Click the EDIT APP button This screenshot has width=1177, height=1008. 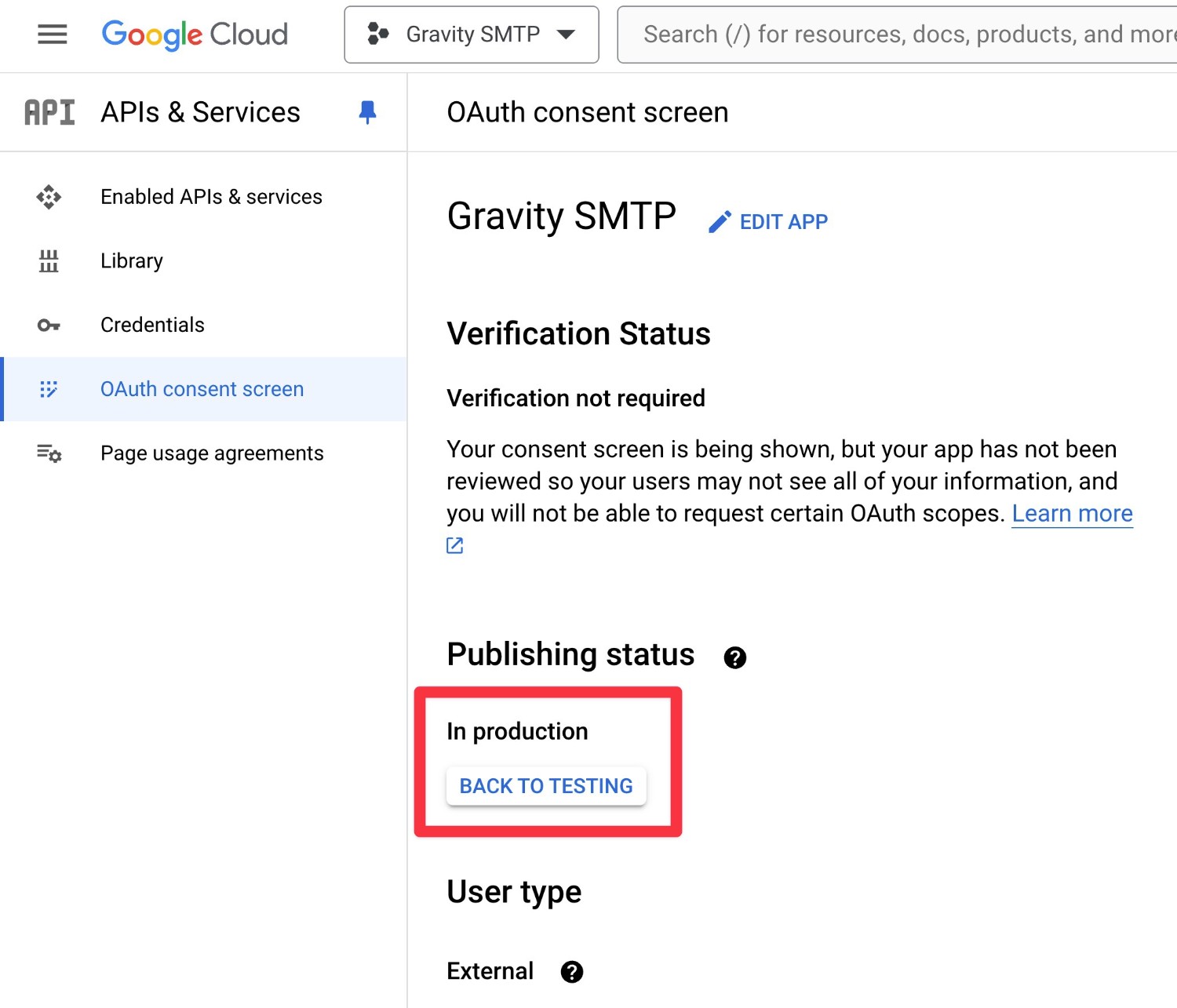point(768,222)
